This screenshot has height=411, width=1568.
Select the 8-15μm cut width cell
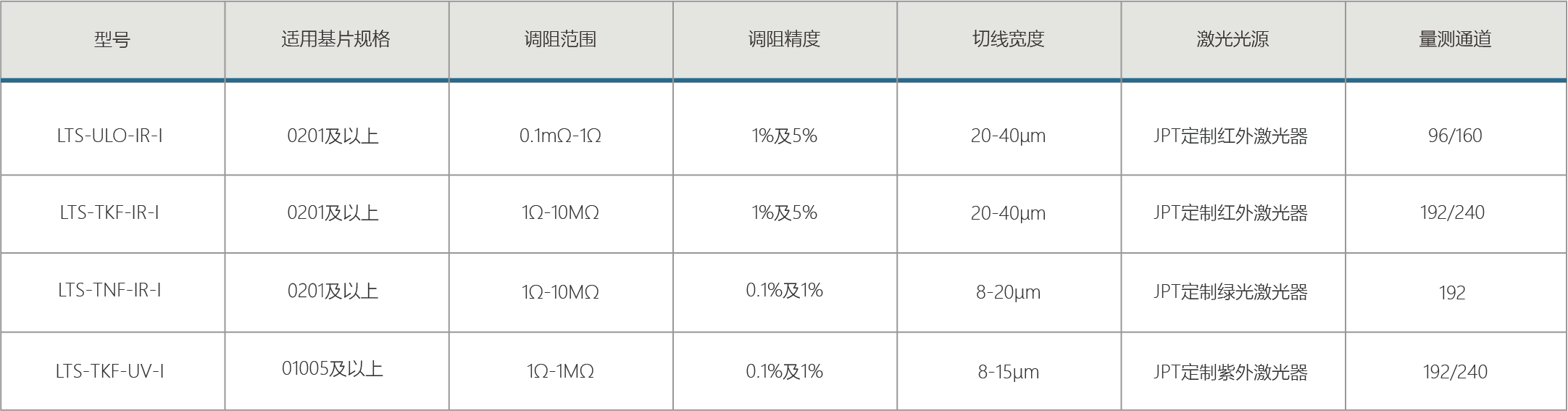click(1008, 372)
